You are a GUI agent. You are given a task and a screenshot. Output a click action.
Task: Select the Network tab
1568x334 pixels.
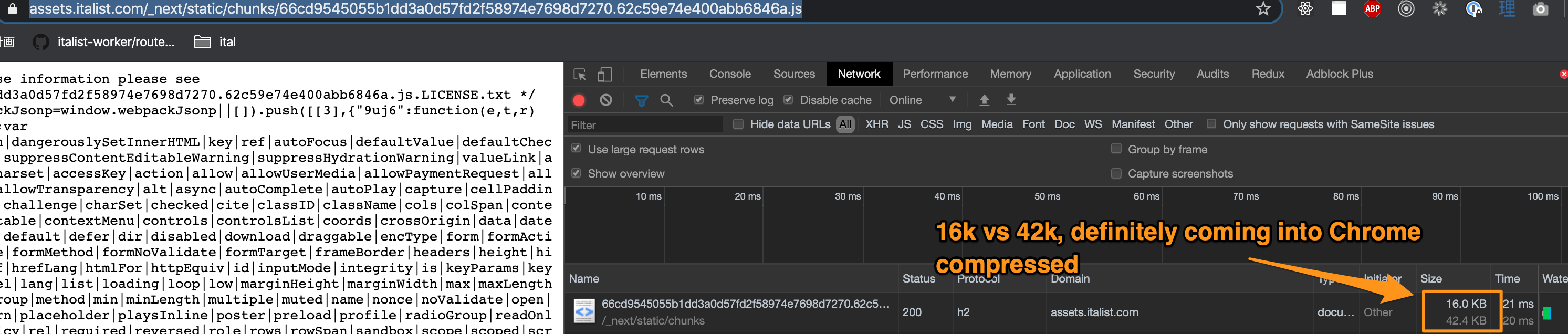click(x=858, y=74)
